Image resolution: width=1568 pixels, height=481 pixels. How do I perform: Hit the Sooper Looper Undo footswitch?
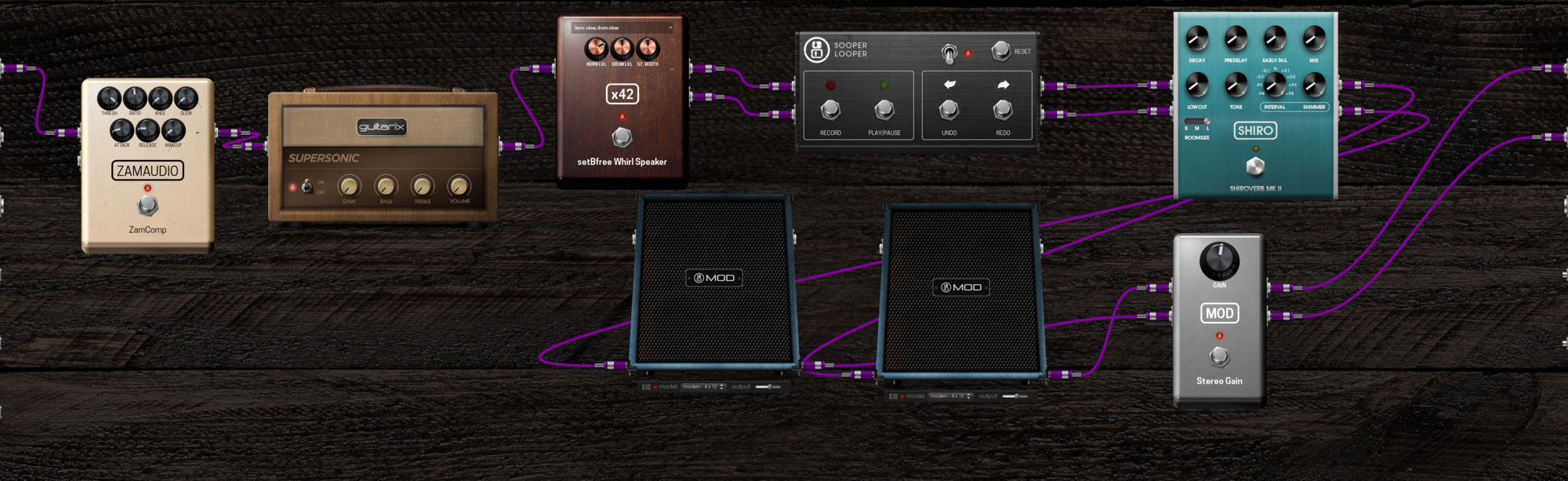949,109
